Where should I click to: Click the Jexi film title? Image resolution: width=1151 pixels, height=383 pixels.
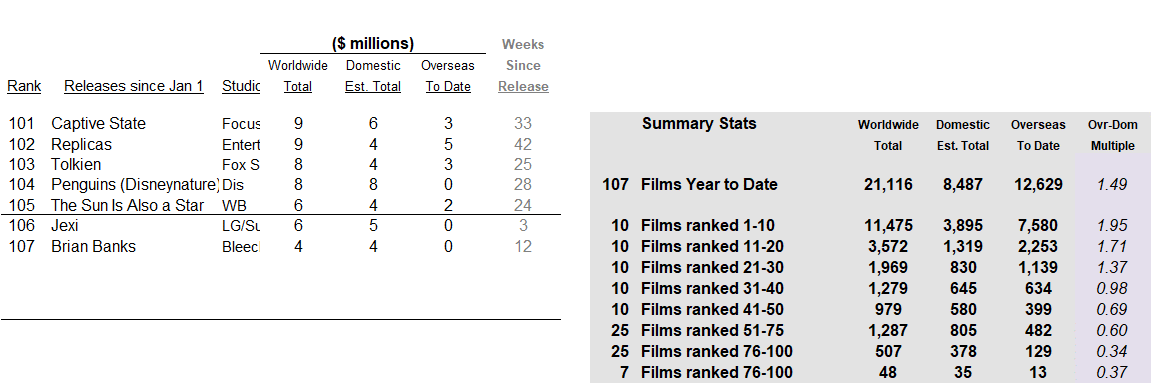coord(65,226)
